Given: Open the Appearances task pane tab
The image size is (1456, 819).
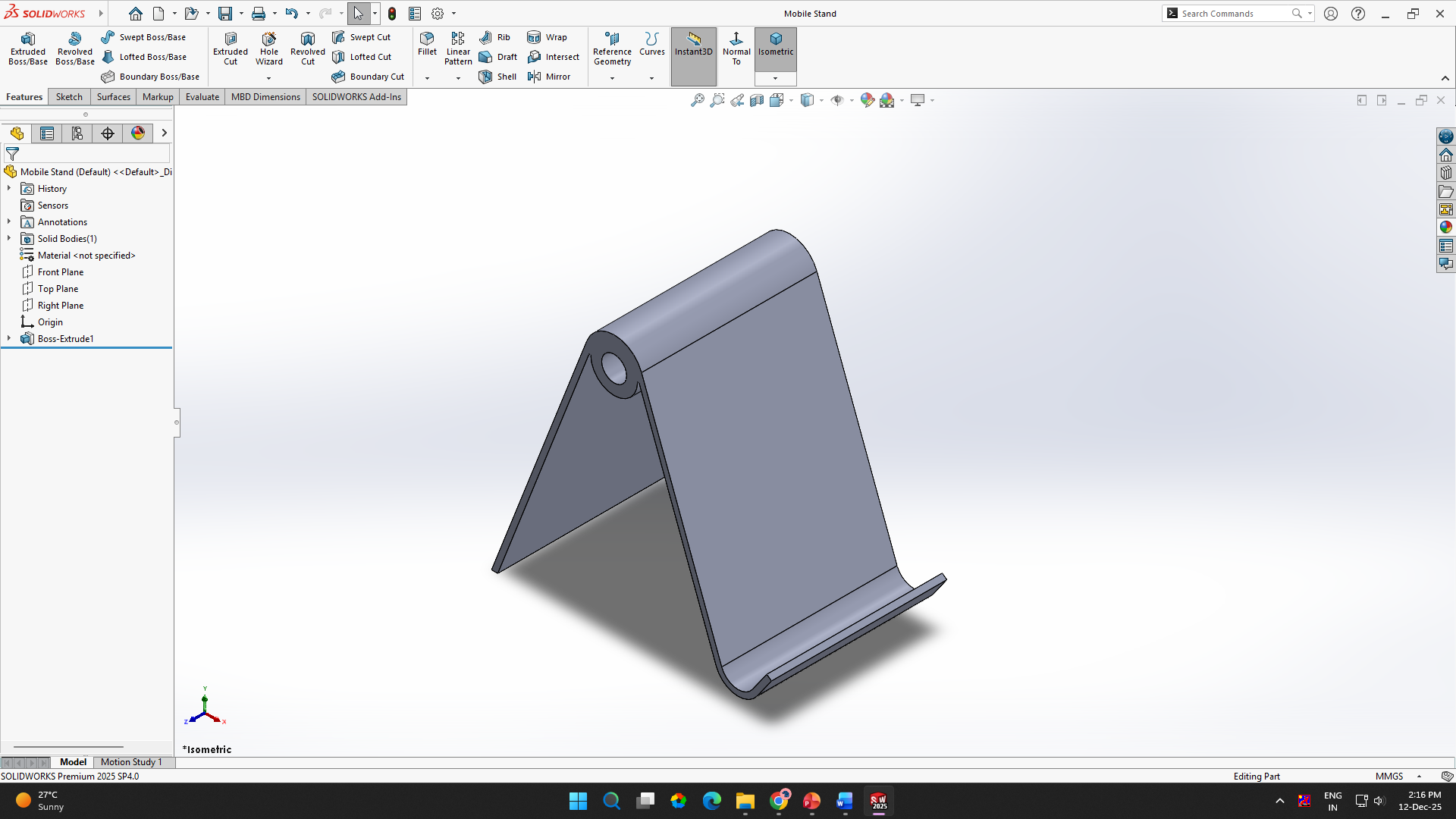Looking at the screenshot, I should [x=1445, y=227].
